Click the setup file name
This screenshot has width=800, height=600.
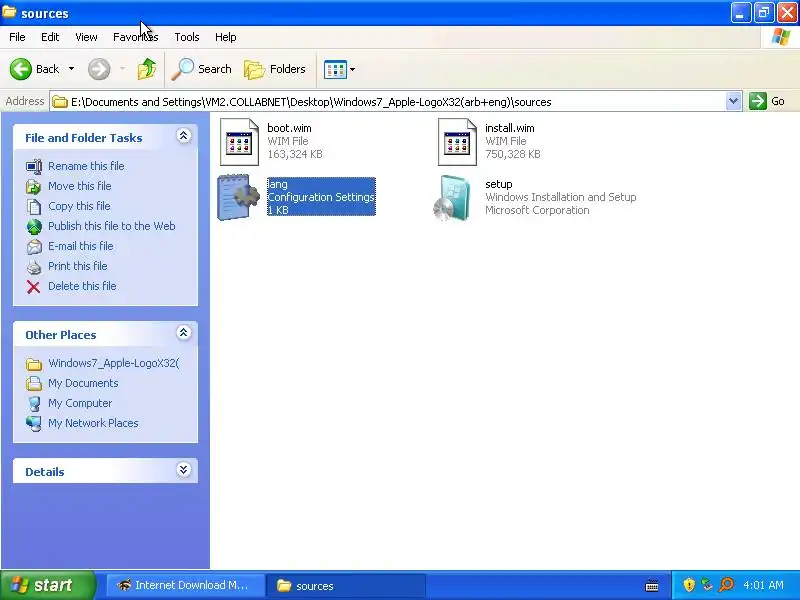tap(498, 184)
